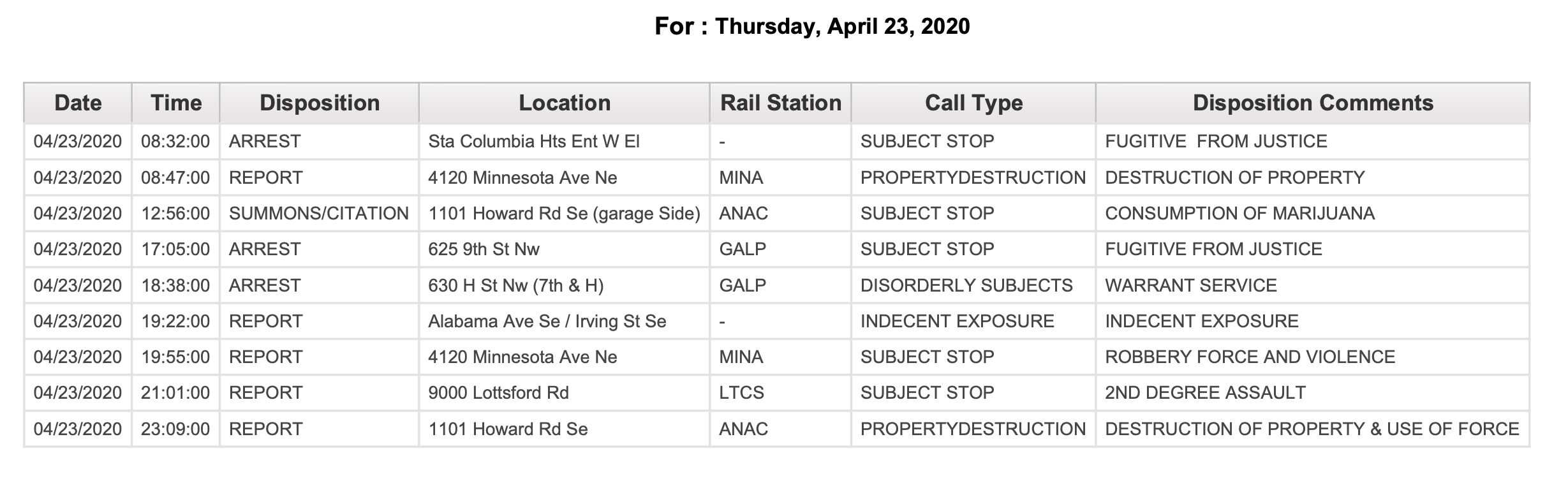Select the 1101 Howard Rd Se (garage Side) cell

tap(565, 213)
